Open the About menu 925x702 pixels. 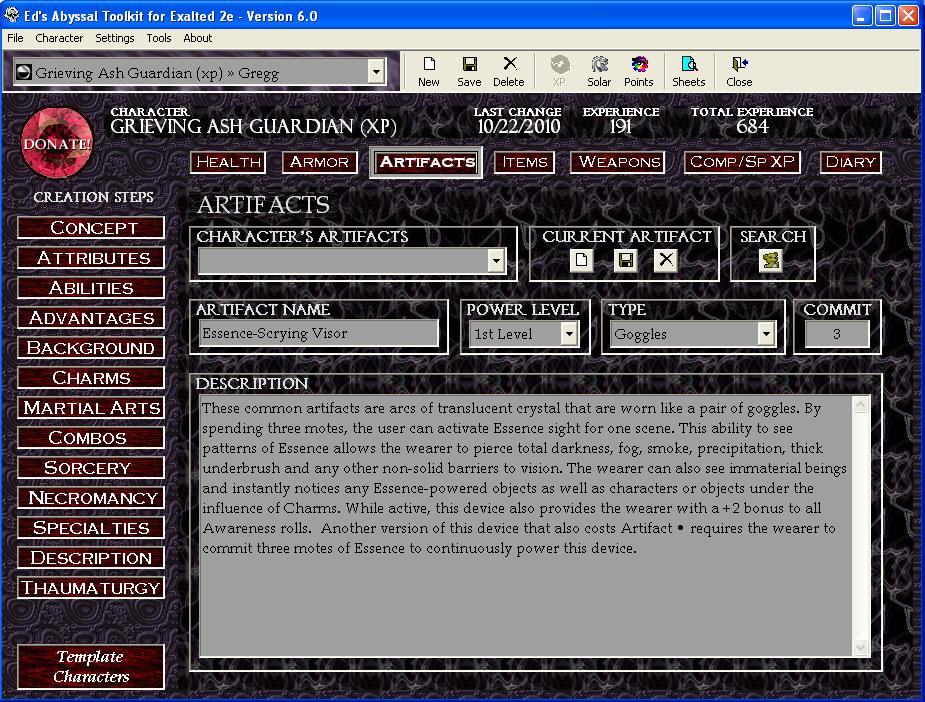coord(198,38)
